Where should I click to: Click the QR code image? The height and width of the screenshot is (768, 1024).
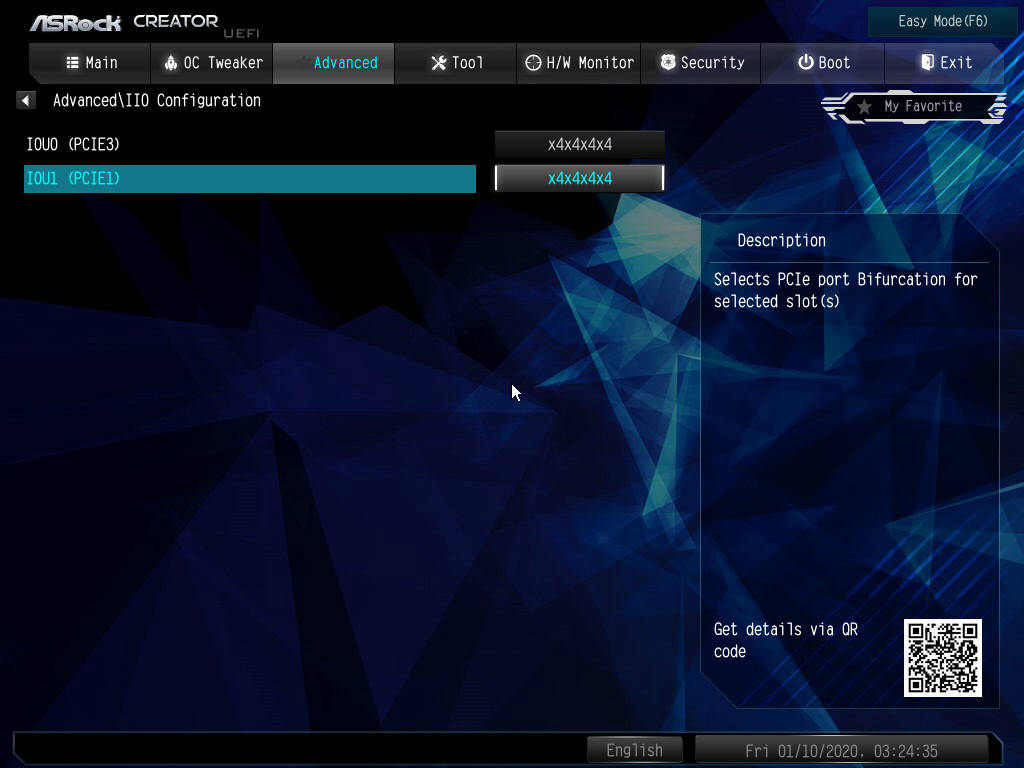click(942, 657)
